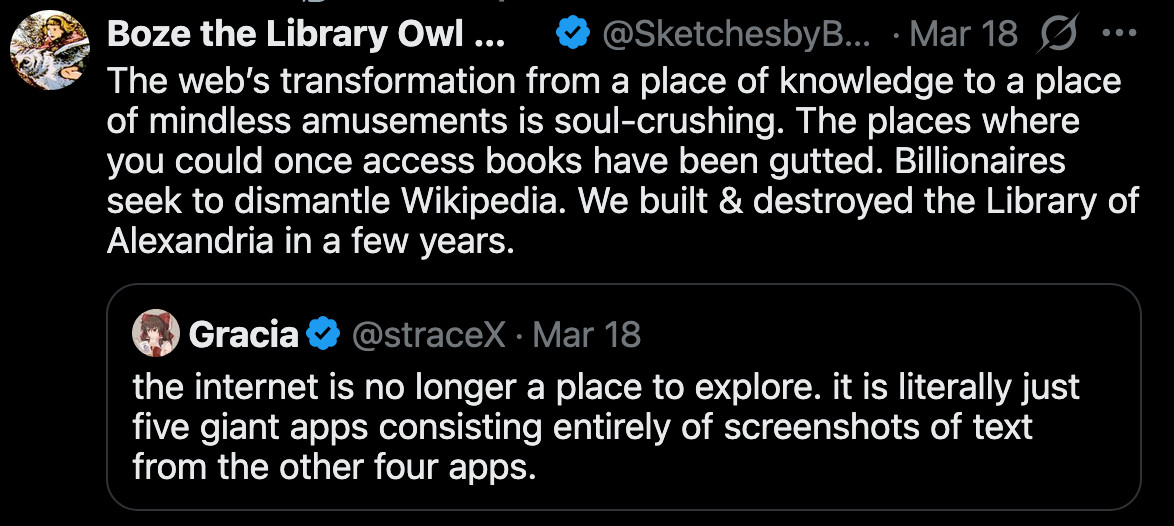Open the three-dot more options menu

(1120, 33)
